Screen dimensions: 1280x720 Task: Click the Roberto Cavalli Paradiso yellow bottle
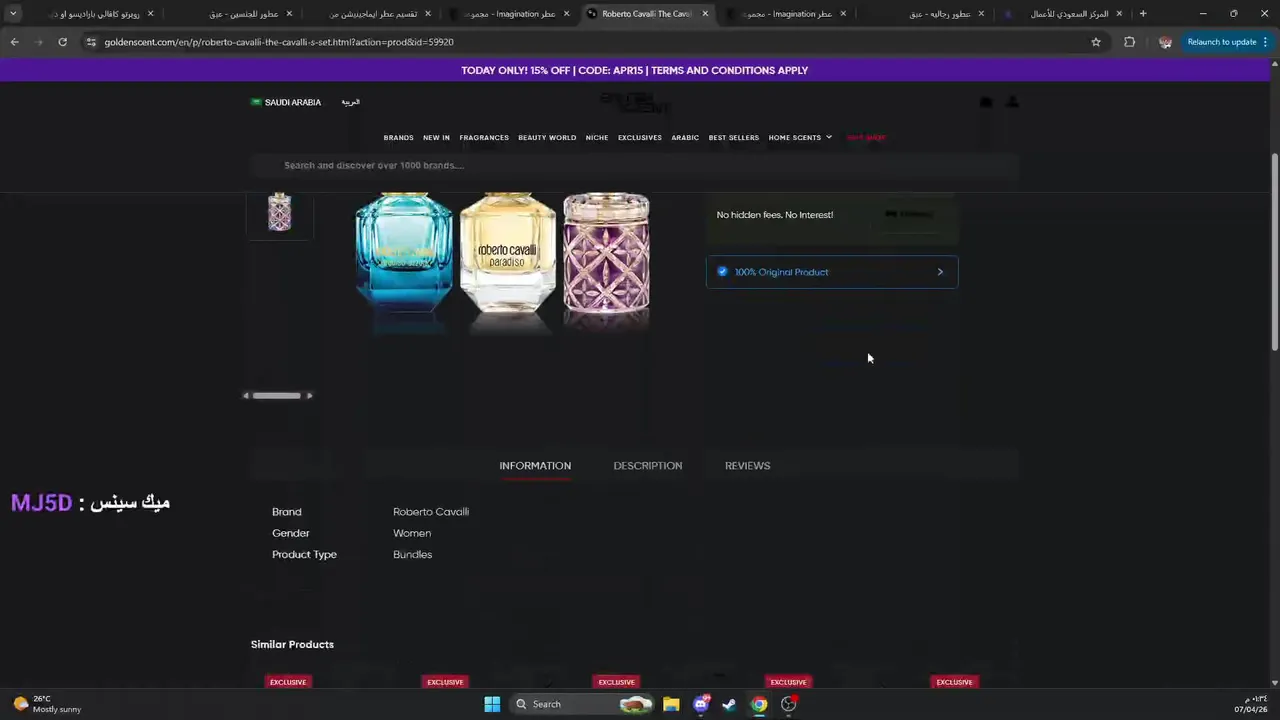[x=508, y=252]
